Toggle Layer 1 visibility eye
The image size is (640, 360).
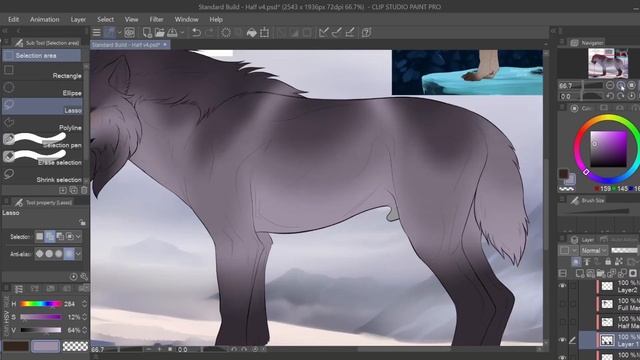click(x=562, y=340)
